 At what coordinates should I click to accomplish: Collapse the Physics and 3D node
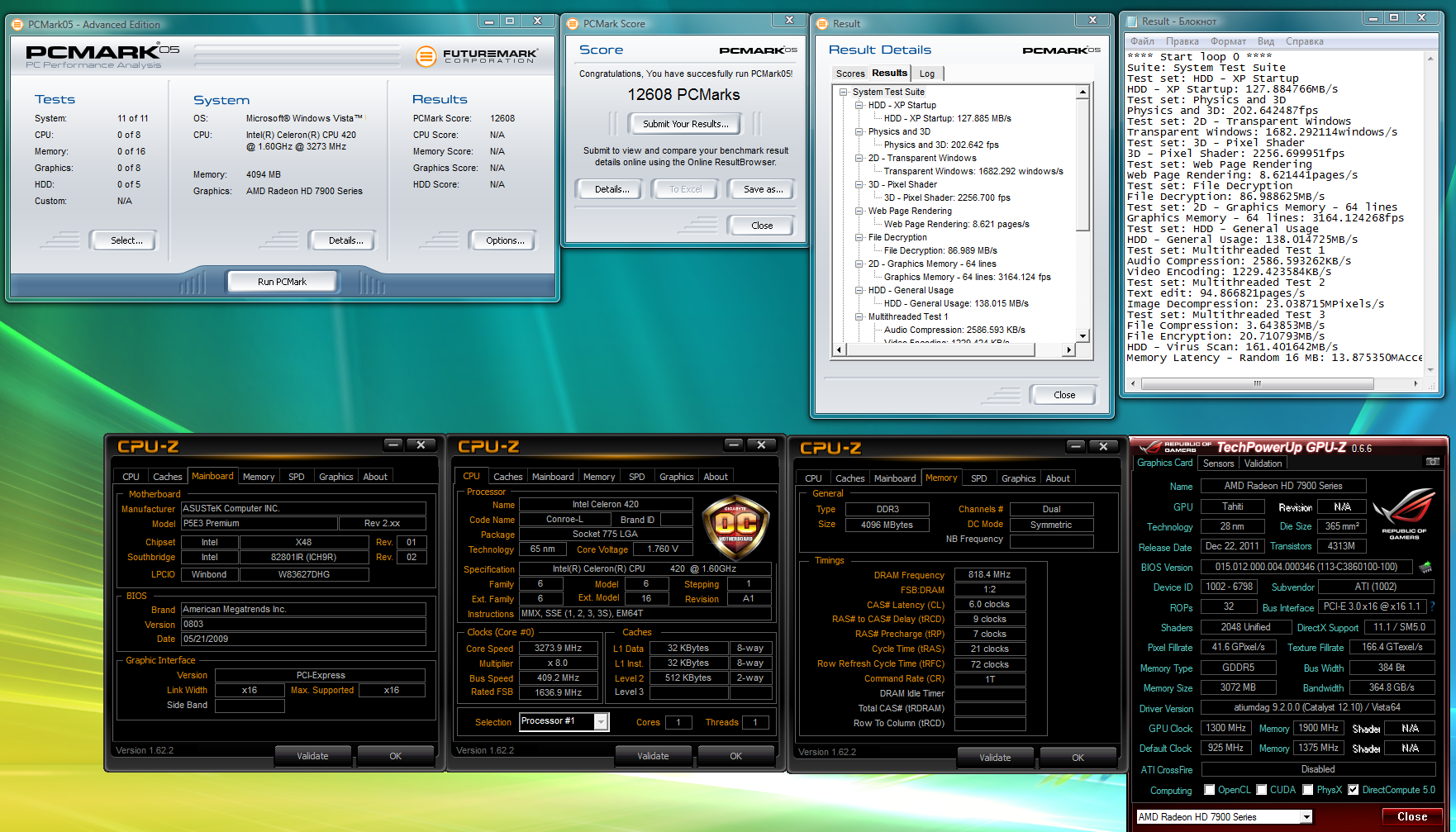[x=859, y=132]
